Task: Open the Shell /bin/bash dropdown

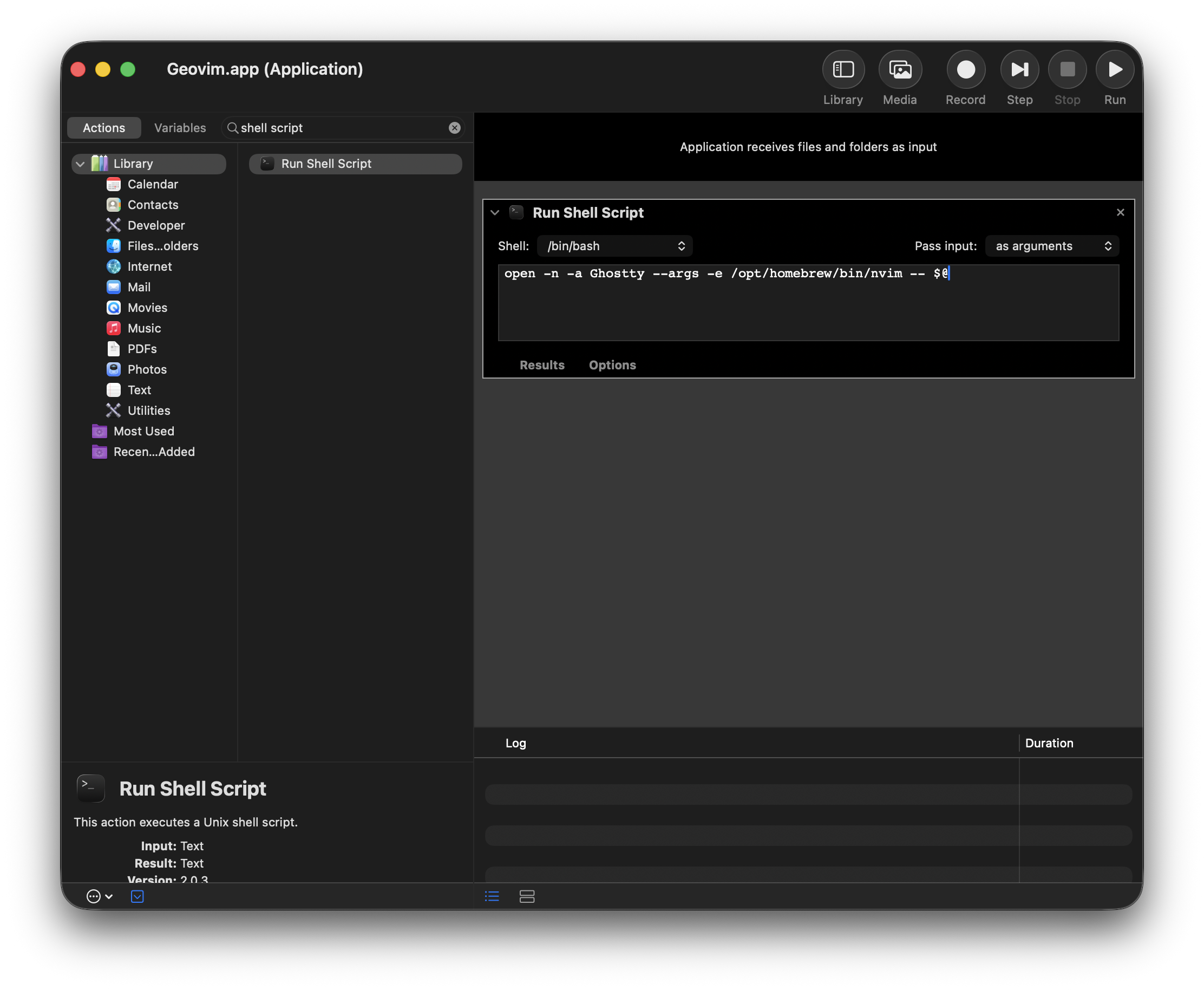Action: click(614, 246)
